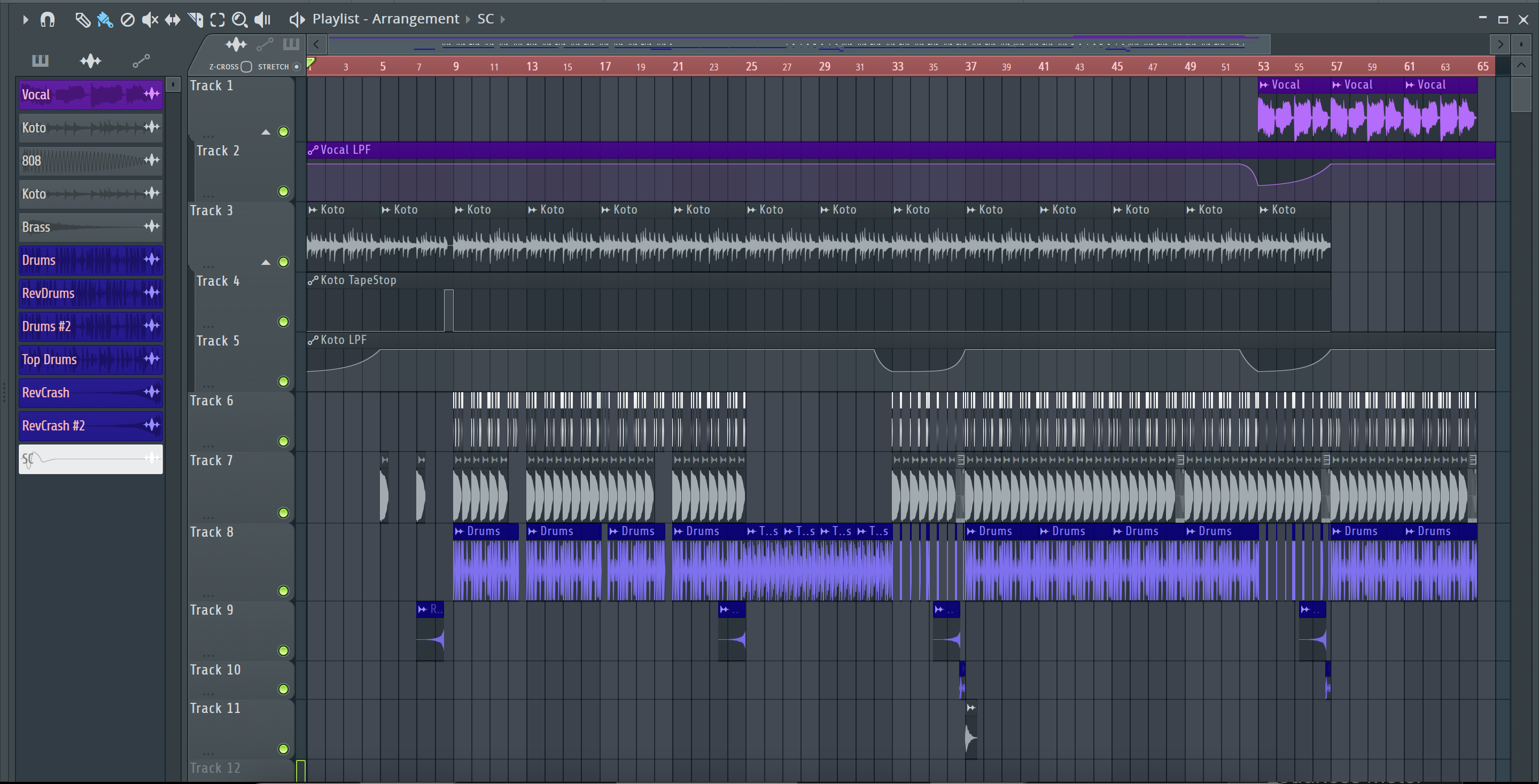
Task: Mute Track 1 with its green light
Action: [x=284, y=131]
